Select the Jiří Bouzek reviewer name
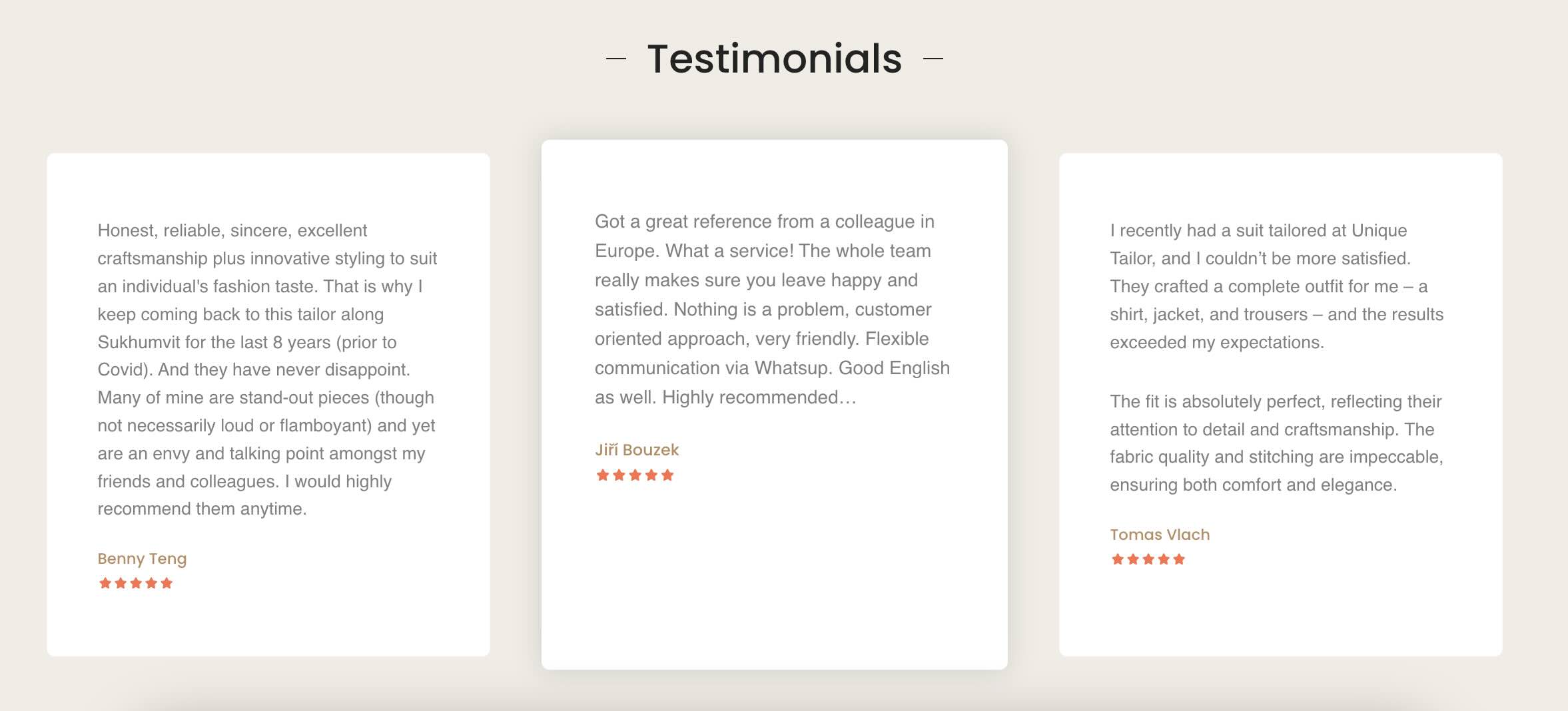The height and width of the screenshot is (711, 1568). click(637, 450)
